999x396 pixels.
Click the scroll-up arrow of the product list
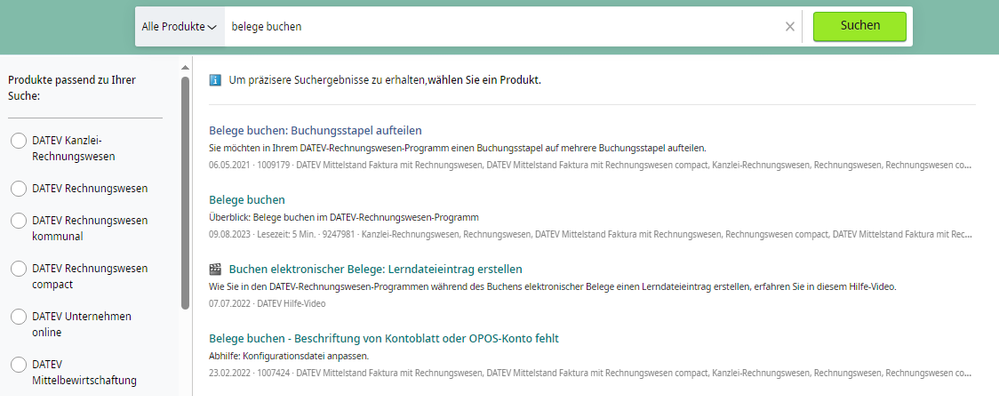185,67
